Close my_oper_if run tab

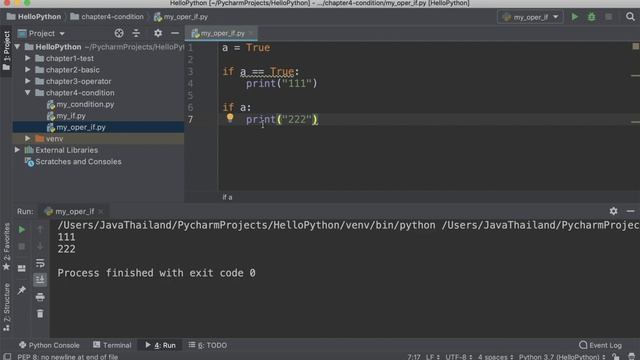(101, 211)
